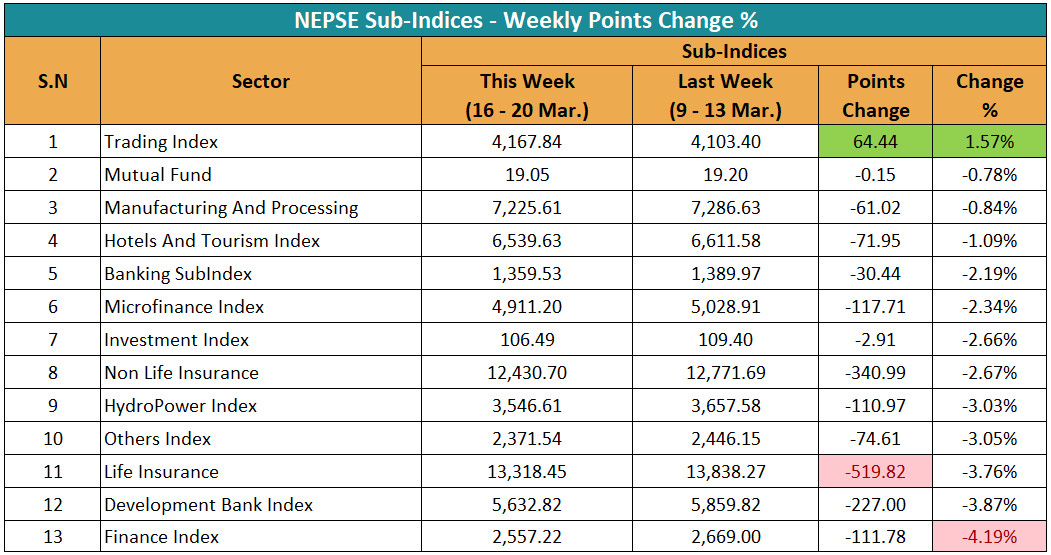Select the Non Life Insurance last-week value 12,771.69
The height and width of the screenshot is (555, 1051).
click(x=725, y=372)
